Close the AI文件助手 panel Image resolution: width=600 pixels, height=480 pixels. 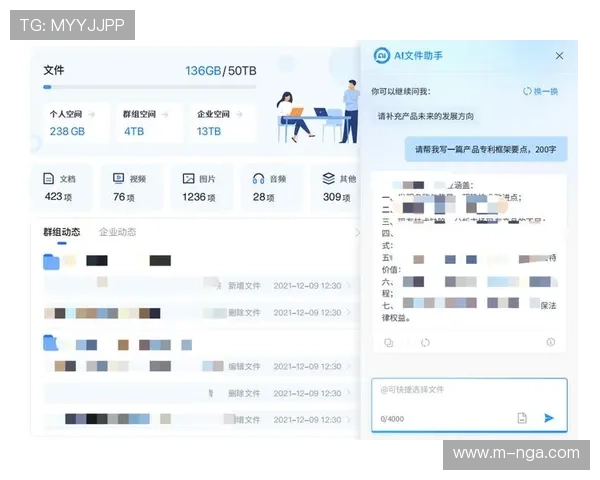[x=559, y=56]
